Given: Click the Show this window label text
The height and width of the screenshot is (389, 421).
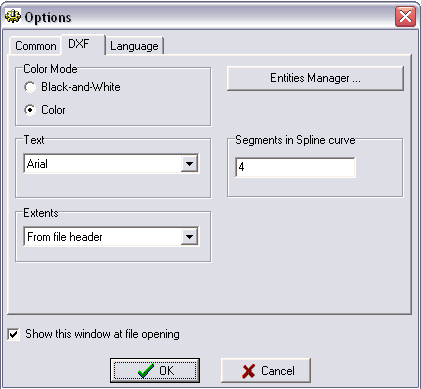Looking at the screenshot, I should [x=102, y=334].
